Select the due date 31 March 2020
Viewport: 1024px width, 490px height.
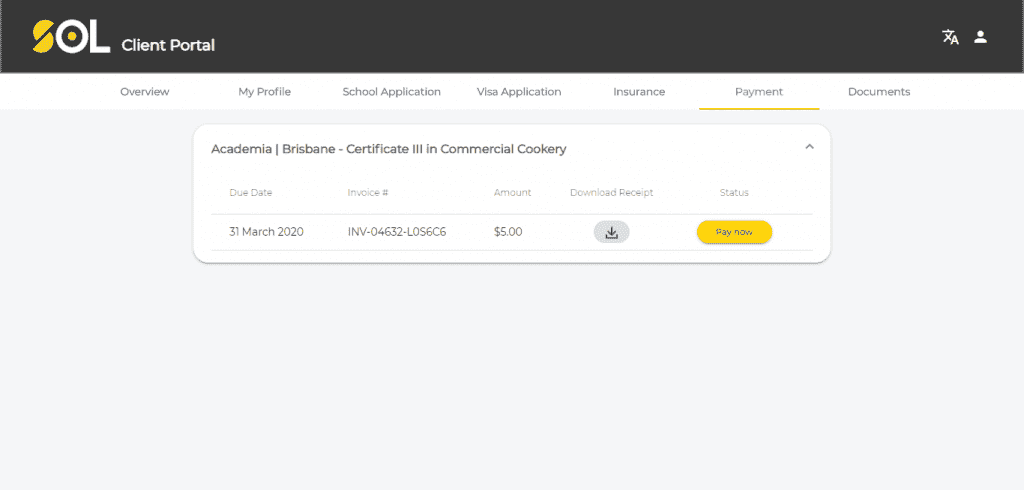(266, 232)
